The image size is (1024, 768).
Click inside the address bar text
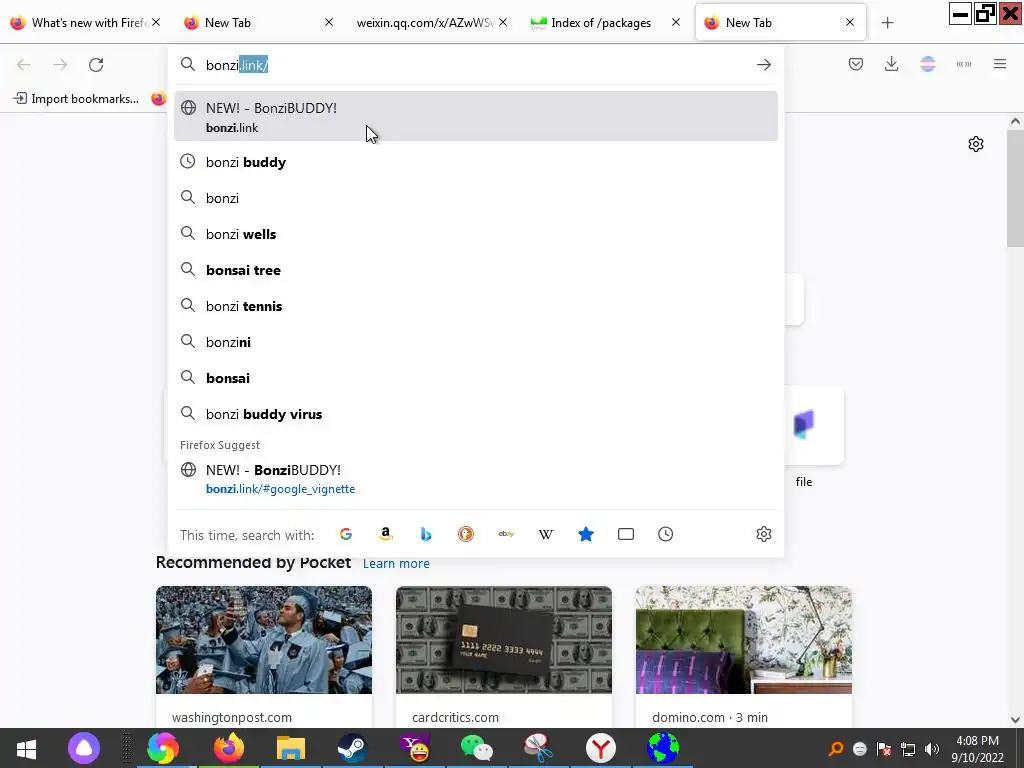(x=236, y=65)
